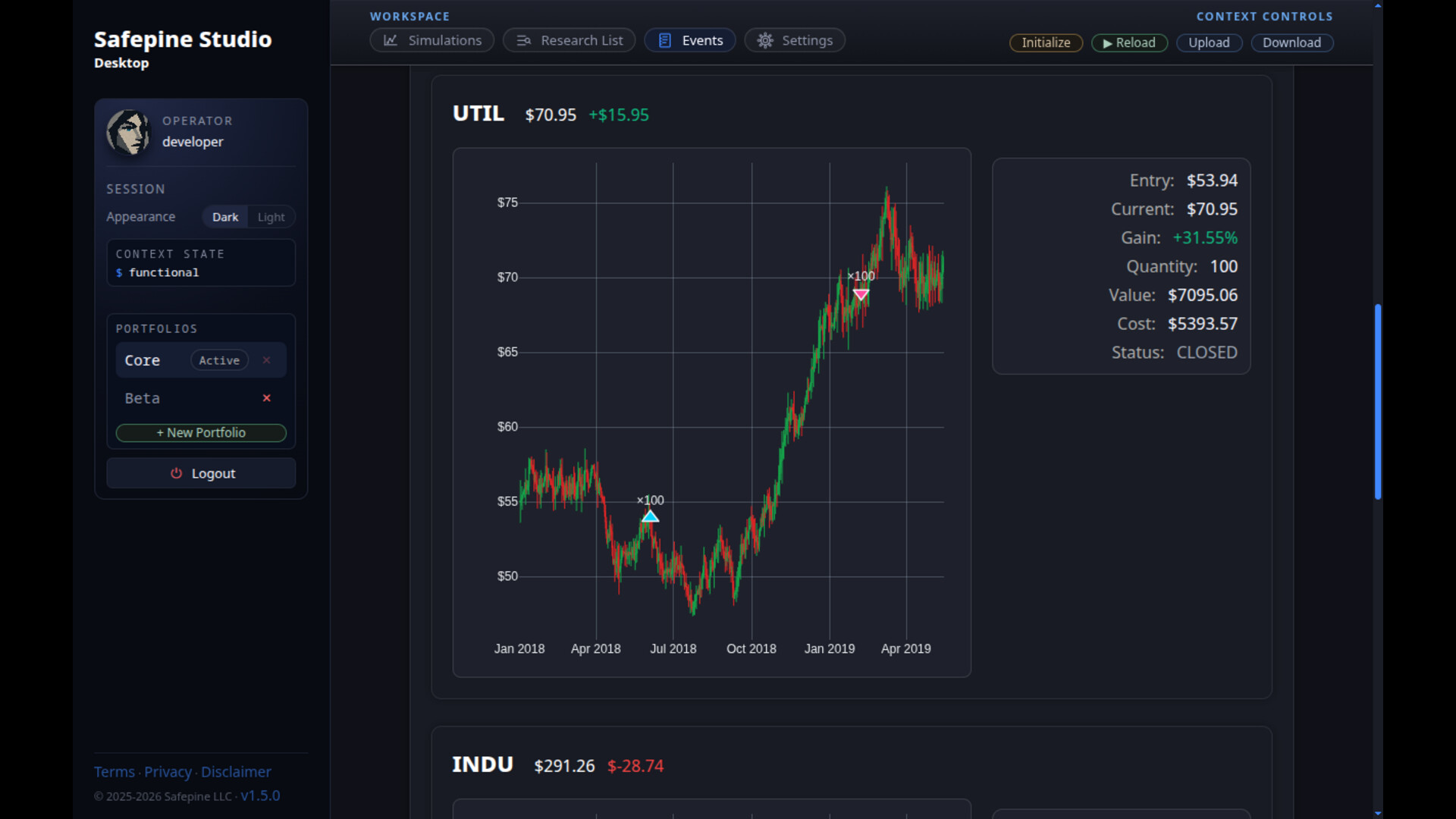1456x819 pixels.
Task: Click the Simulations chart icon
Action: coord(391,40)
